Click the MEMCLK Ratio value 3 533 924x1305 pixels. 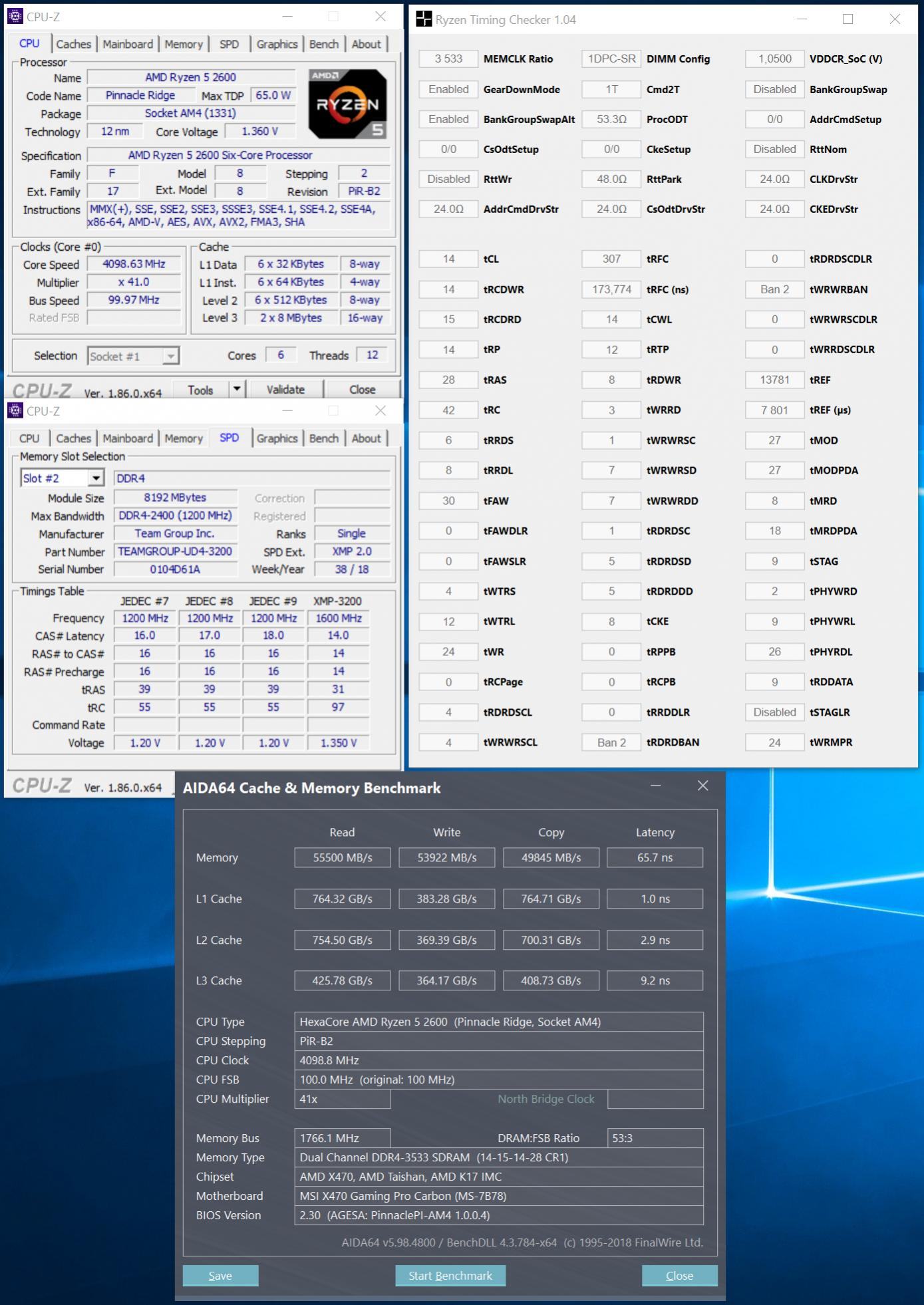[x=448, y=59]
